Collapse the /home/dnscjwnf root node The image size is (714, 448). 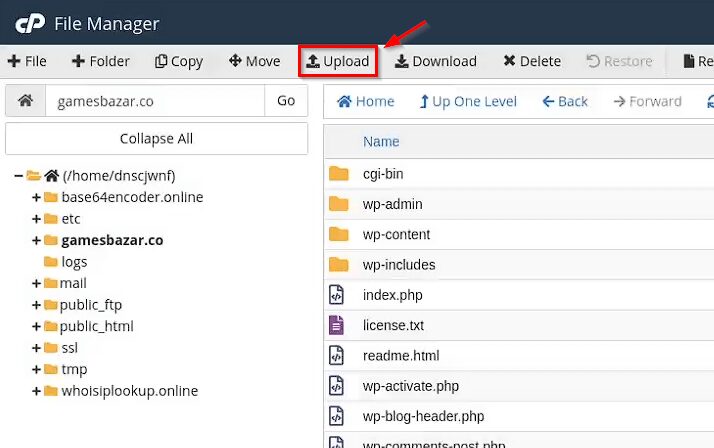click(18, 175)
